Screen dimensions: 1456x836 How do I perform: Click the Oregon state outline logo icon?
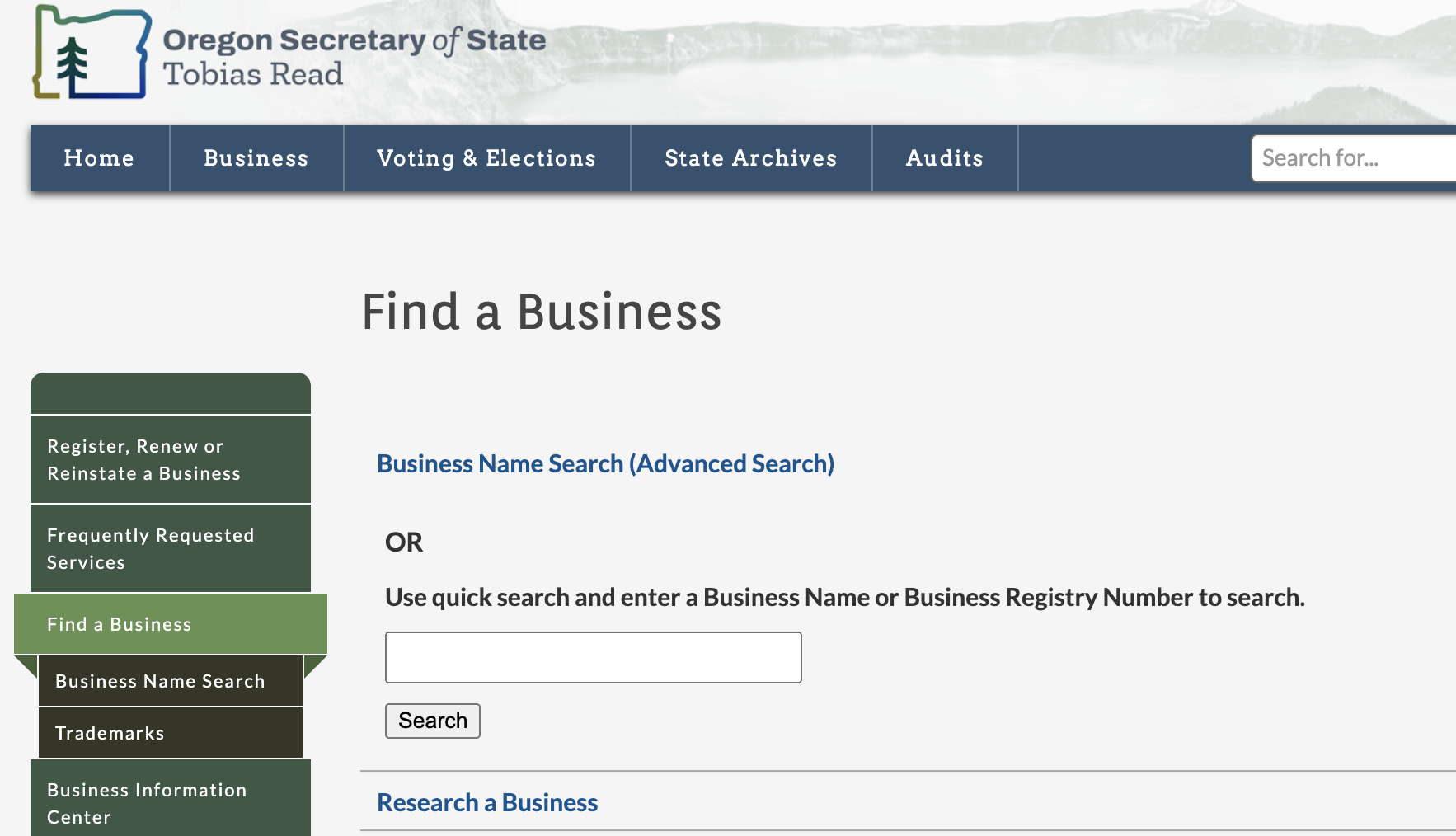coord(91,53)
